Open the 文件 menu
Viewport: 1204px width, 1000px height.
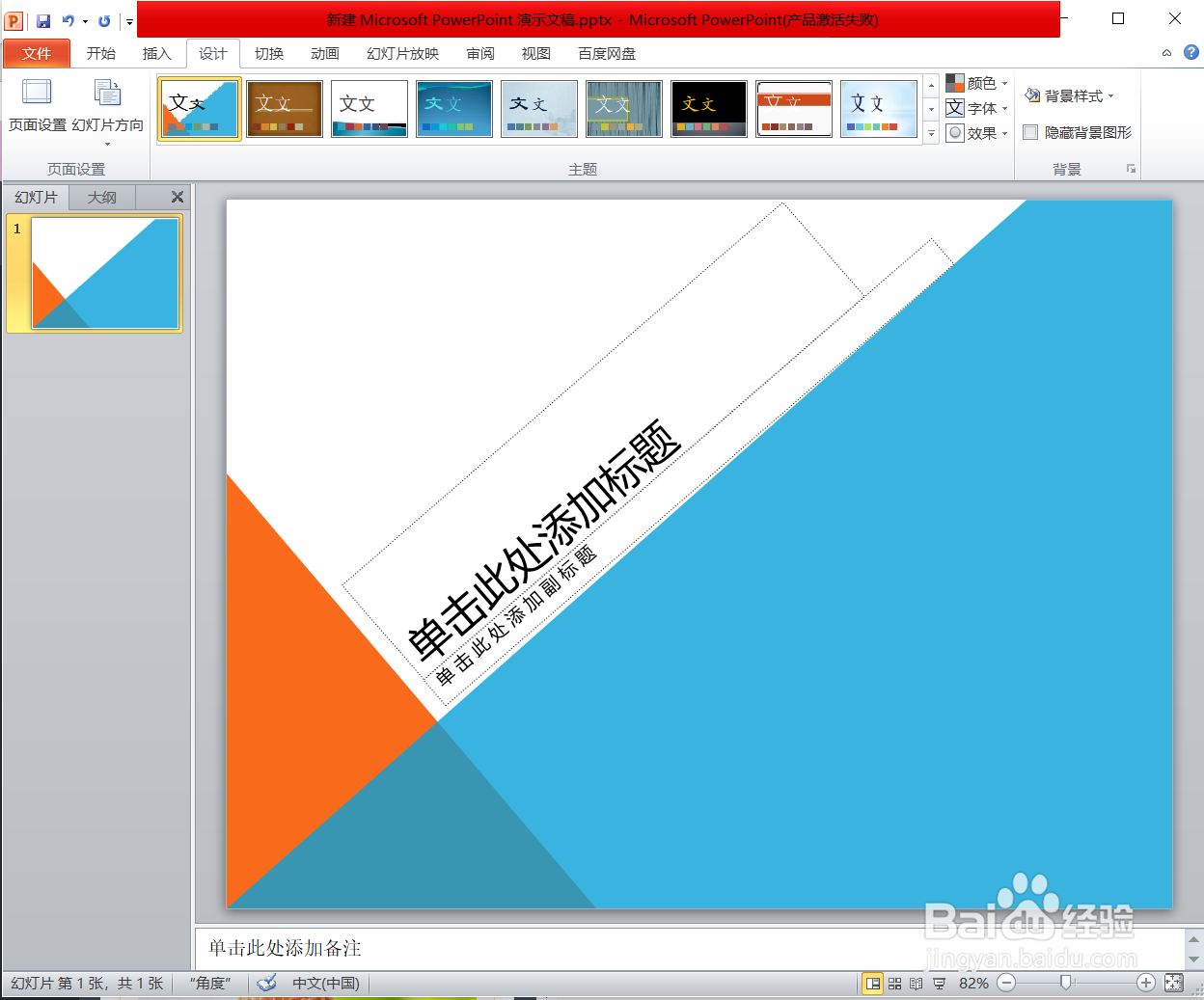(x=37, y=54)
